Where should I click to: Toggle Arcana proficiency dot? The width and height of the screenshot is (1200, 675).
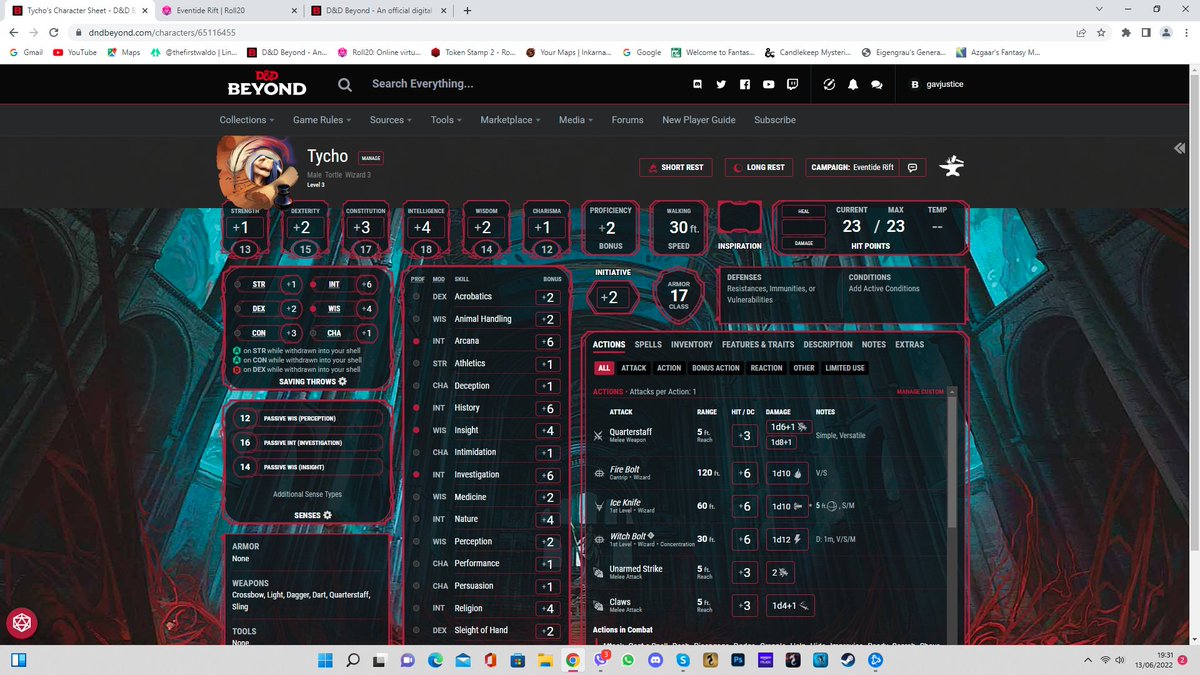[x=418, y=341]
